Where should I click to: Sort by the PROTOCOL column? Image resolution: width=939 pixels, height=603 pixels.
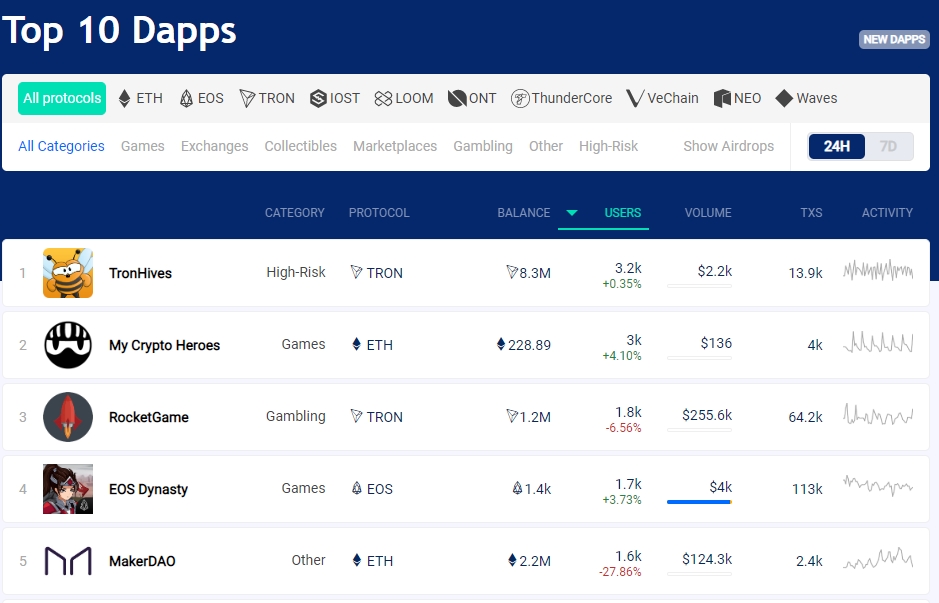(379, 213)
